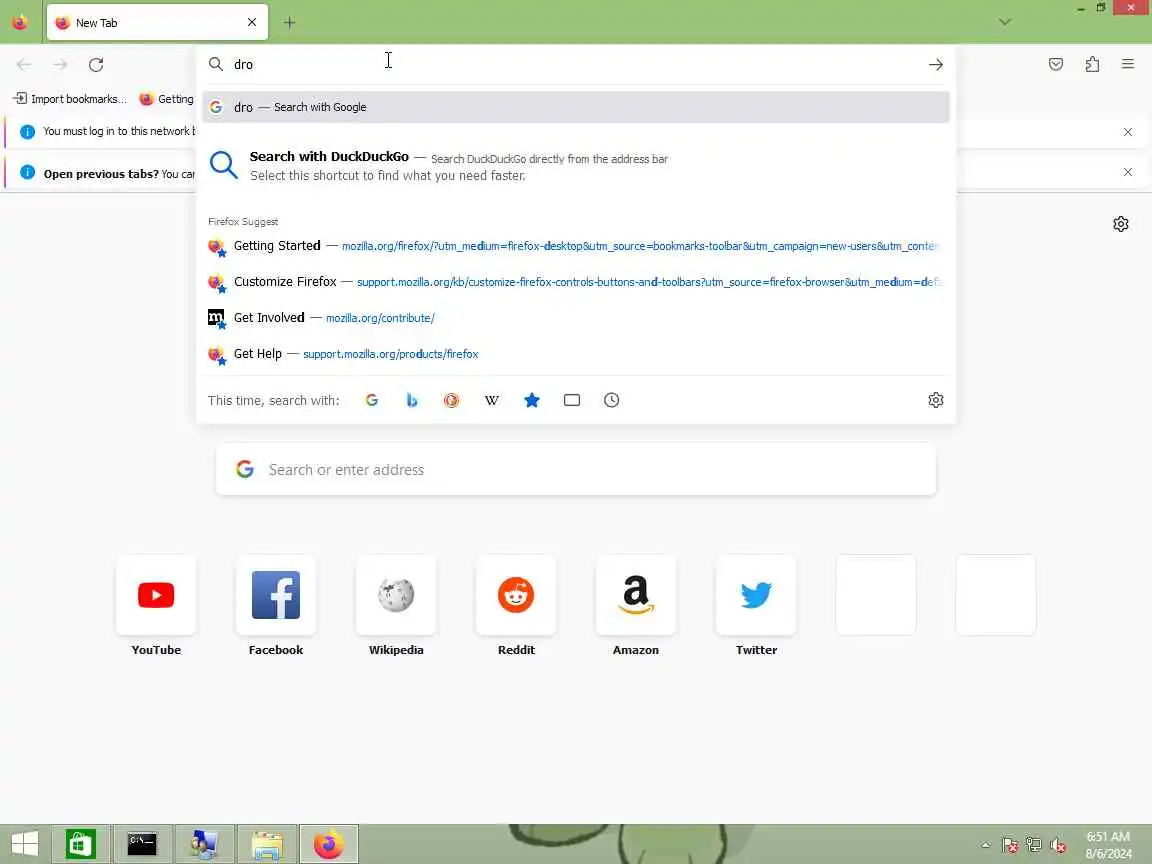Click the Action Center flag icon

[1009, 845]
